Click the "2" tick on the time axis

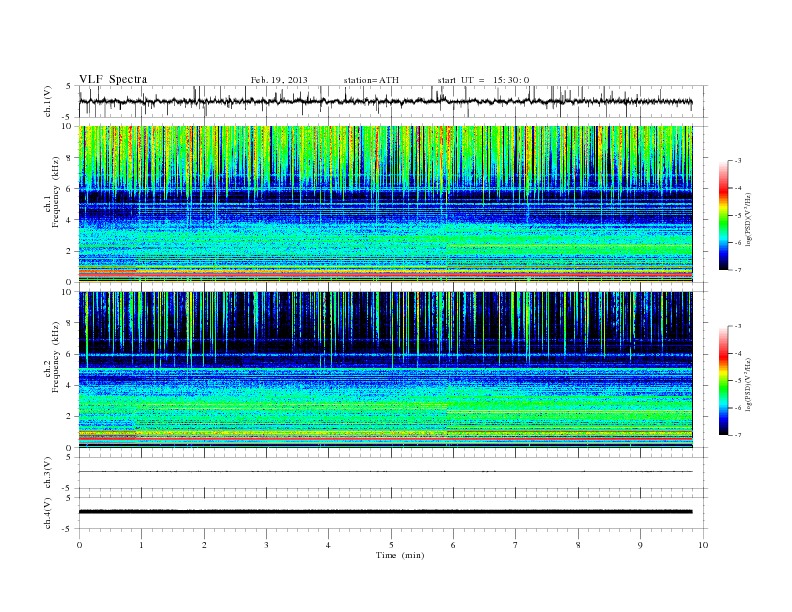coord(204,545)
